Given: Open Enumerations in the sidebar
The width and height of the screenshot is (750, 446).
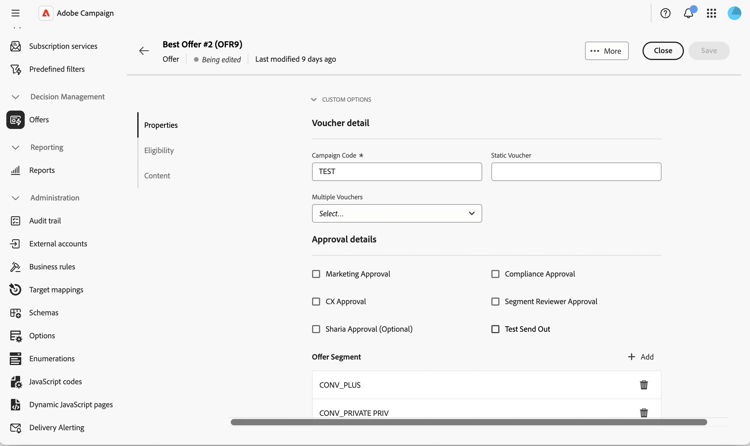Looking at the screenshot, I should point(52,358).
